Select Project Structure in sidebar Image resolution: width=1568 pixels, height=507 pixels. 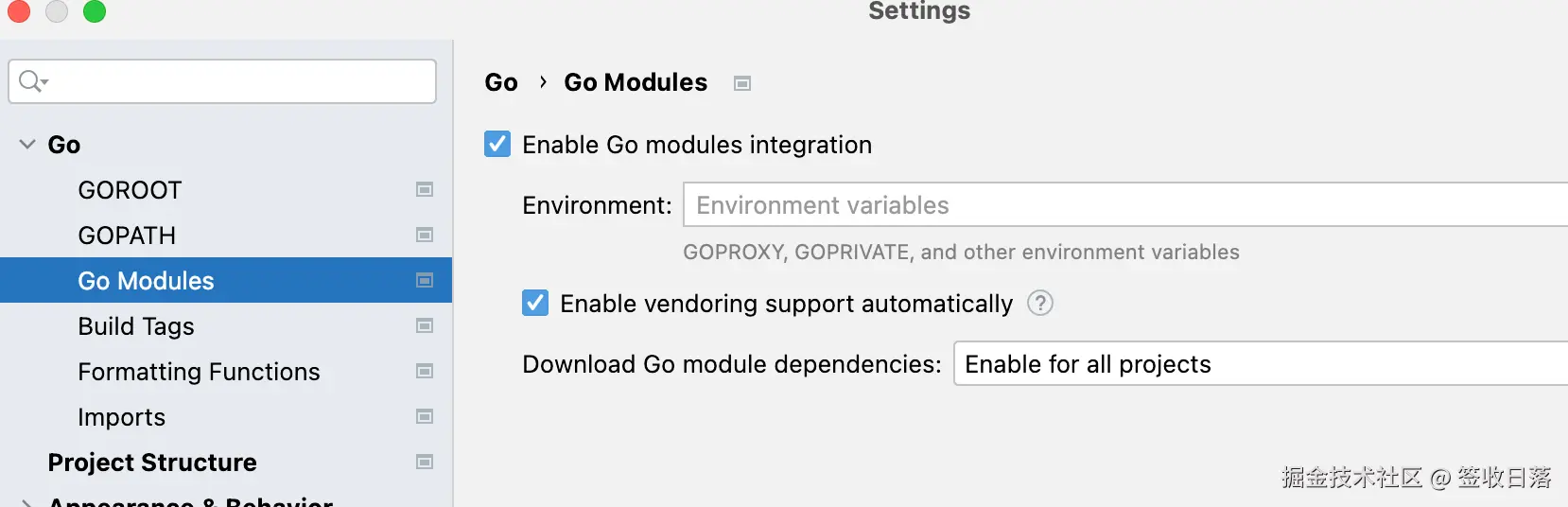152,463
